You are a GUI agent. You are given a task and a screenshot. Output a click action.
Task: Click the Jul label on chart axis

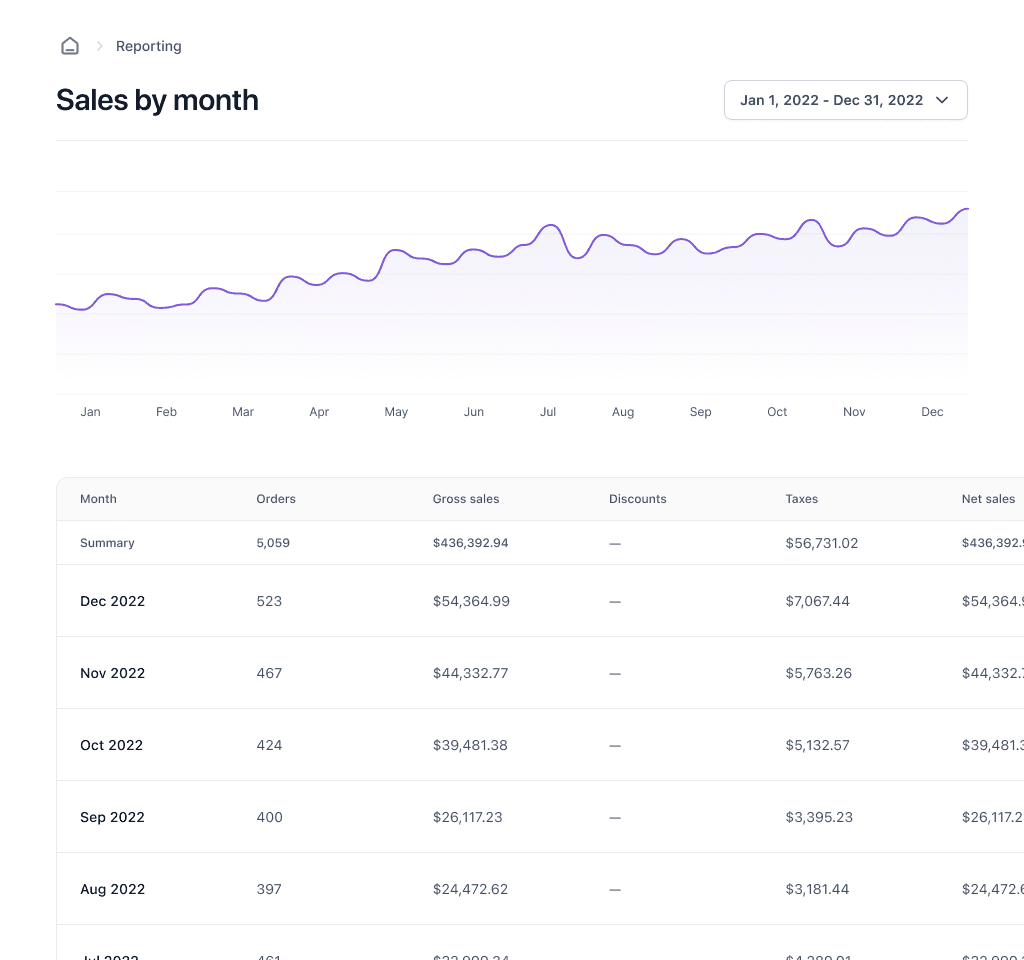[x=548, y=411]
